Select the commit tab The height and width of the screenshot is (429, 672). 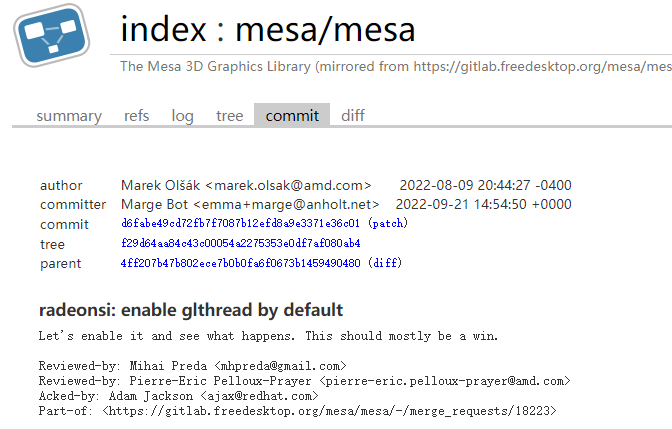pyautogui.click(x=292, y=115)
